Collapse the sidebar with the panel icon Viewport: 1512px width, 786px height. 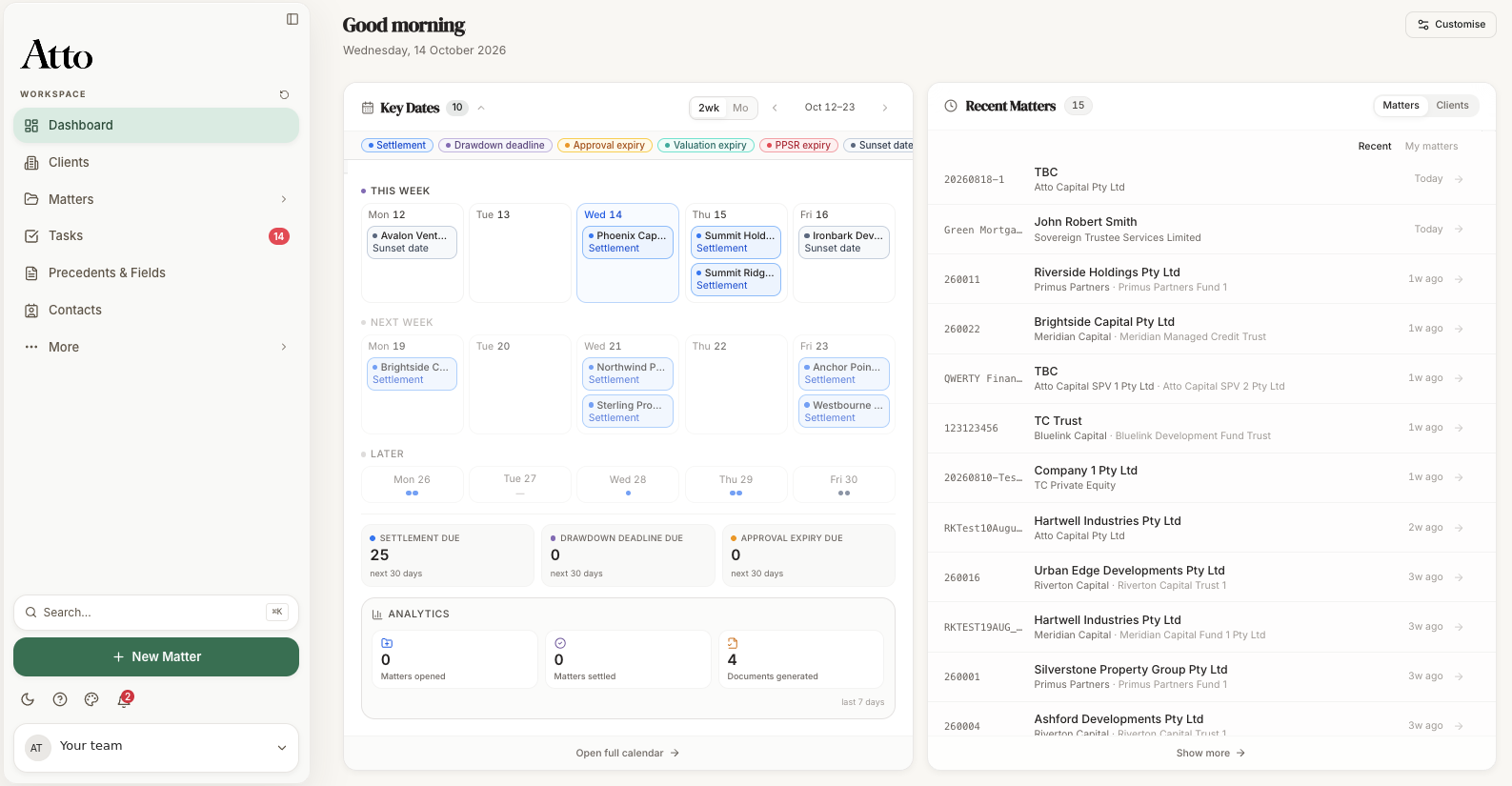(x=292, y=19)
